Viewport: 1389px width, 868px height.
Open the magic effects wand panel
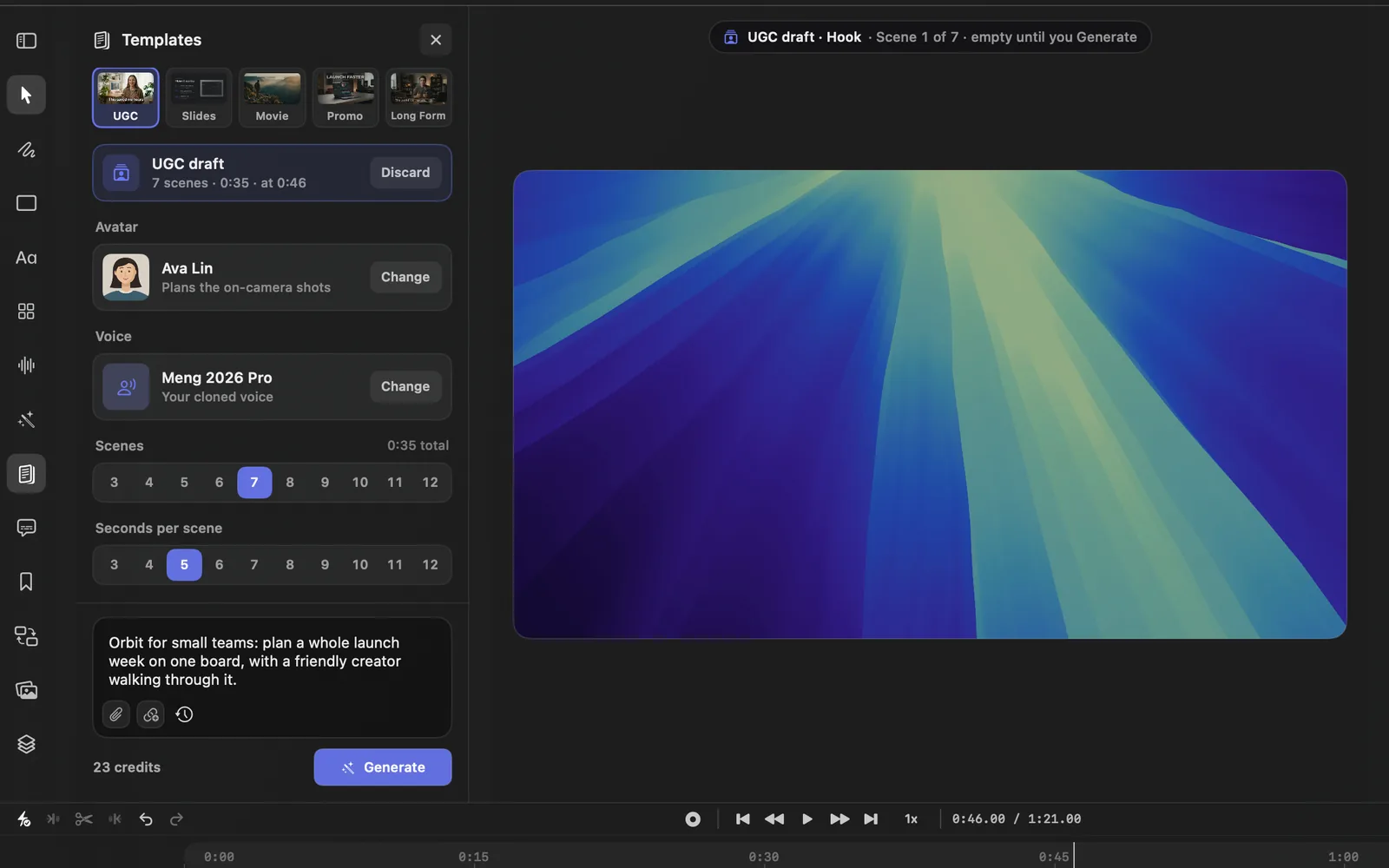(x=26, y=420)
